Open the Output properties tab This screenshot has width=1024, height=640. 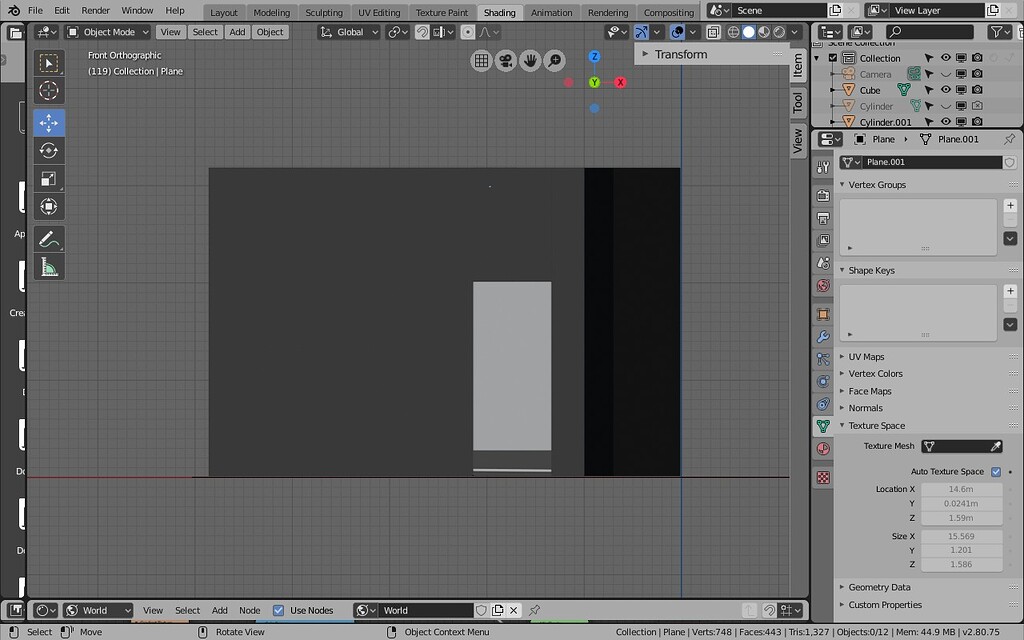tap(823, 218)
